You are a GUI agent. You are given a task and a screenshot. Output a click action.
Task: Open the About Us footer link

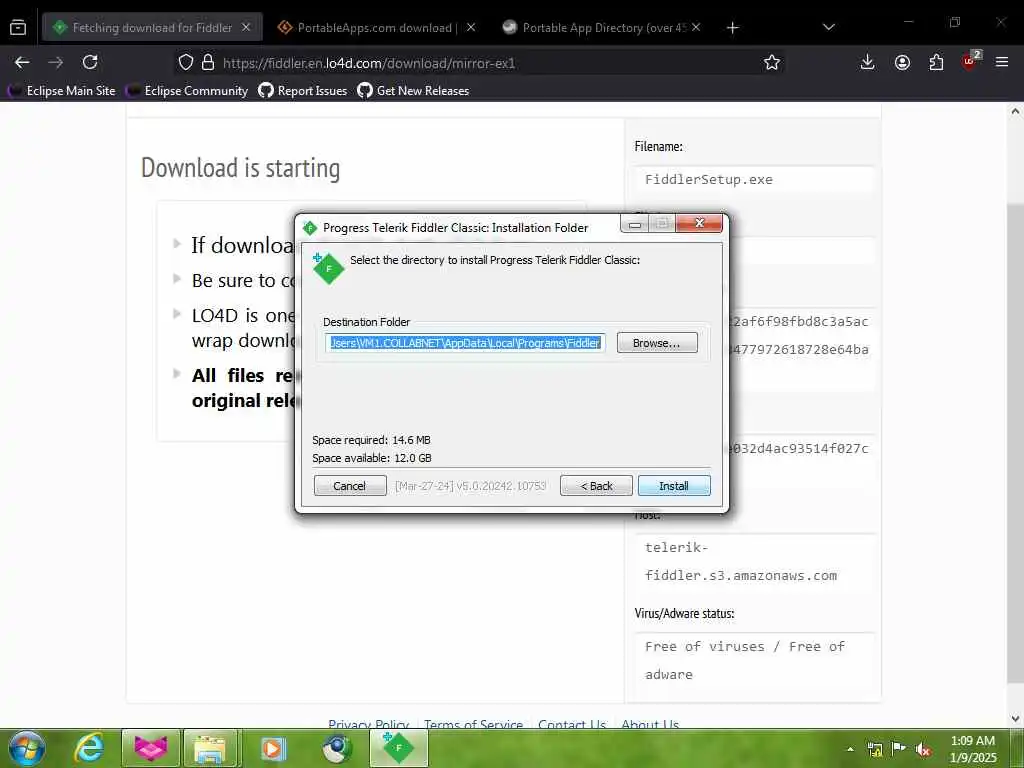pos(650,724)
